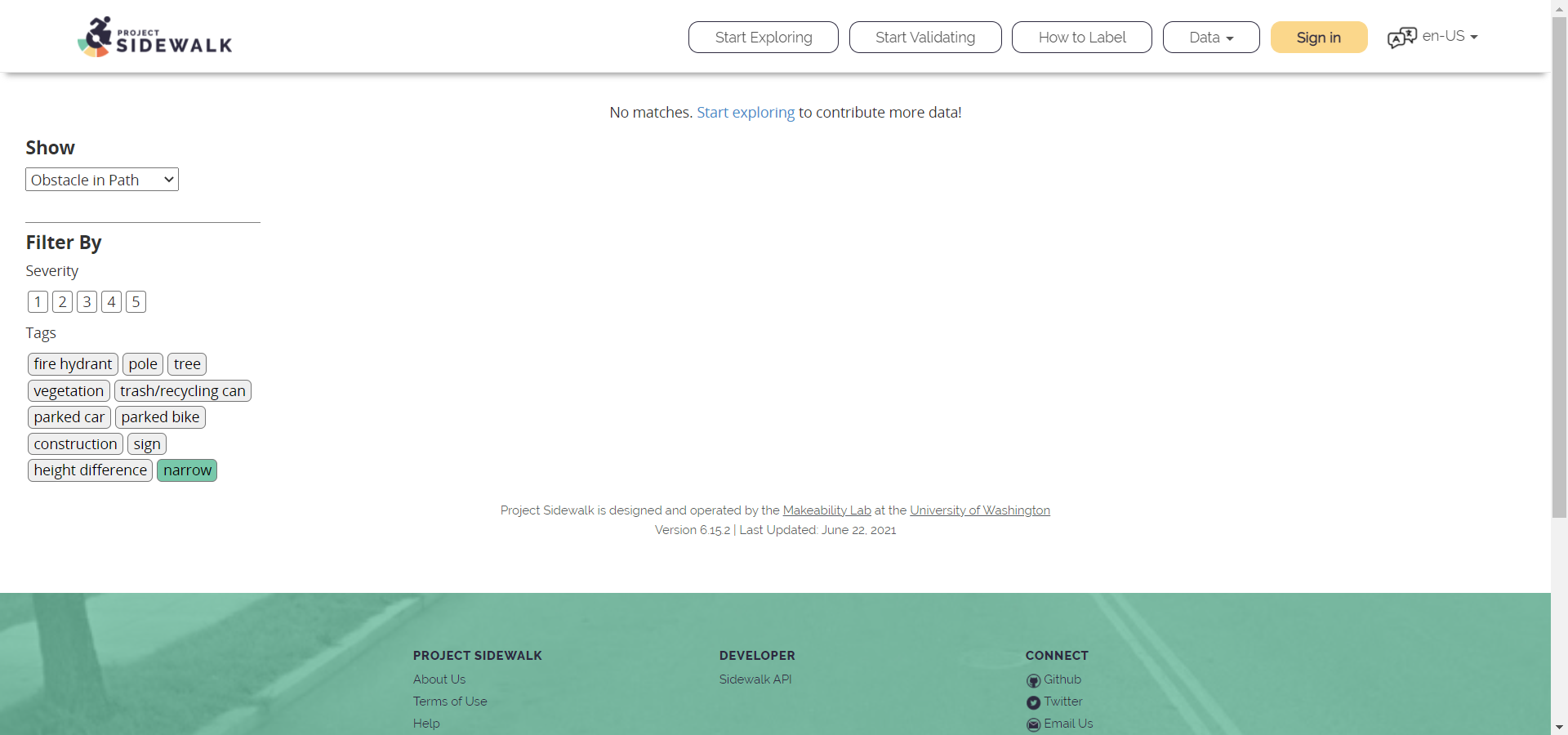Enable the parked bike tag
1568x735 pixels.
tap(160, 417)
